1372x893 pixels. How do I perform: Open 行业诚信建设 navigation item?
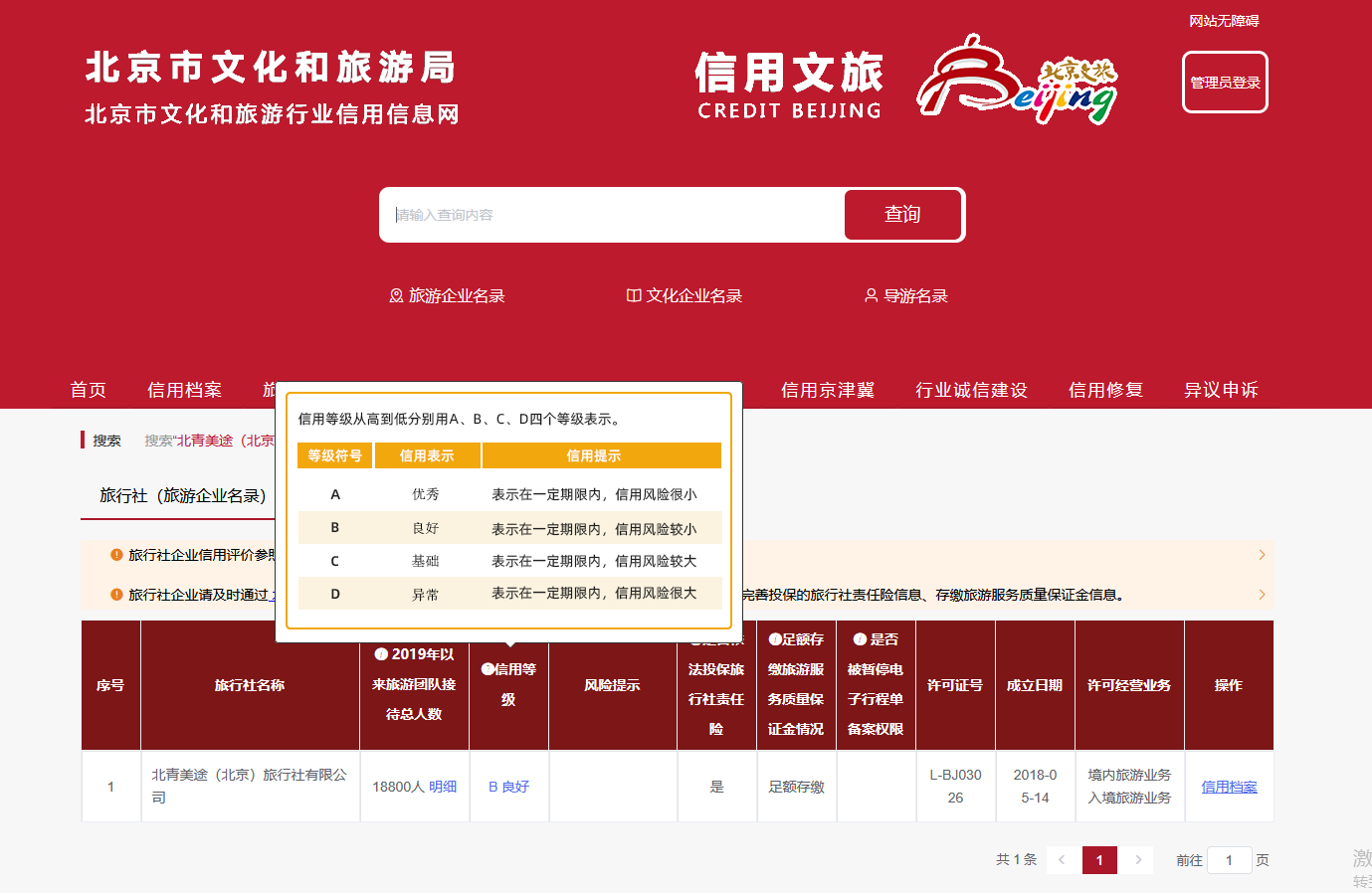972,390
